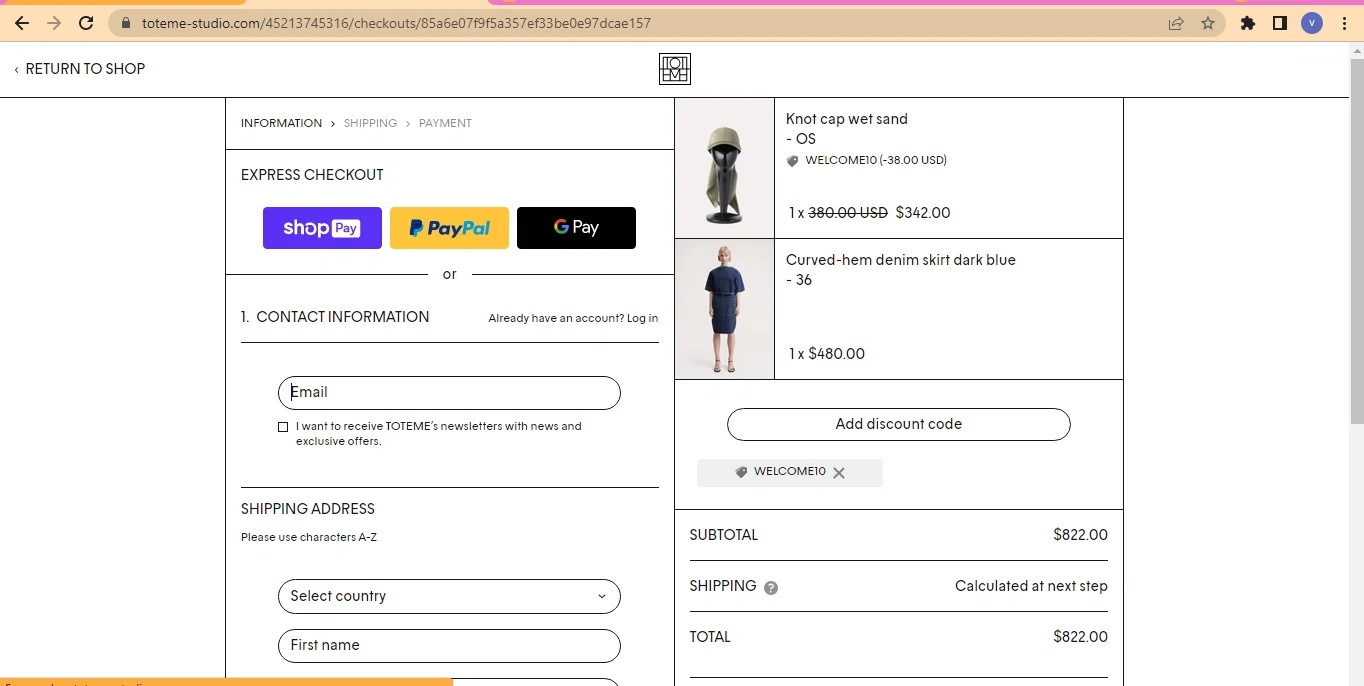The width and height of the screenshot is (1364, 686).
Task: Open the browser side panel icon
Action: pos(1279,23)
